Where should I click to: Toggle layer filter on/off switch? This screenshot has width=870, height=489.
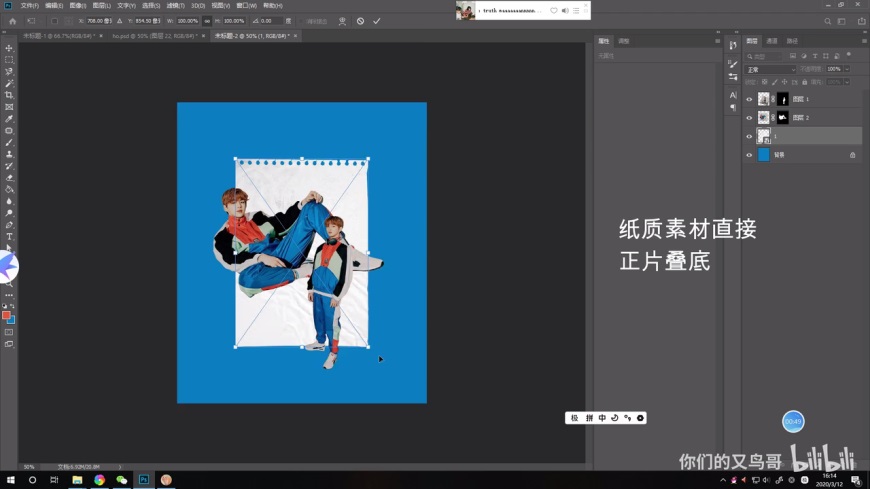(849, 55)
